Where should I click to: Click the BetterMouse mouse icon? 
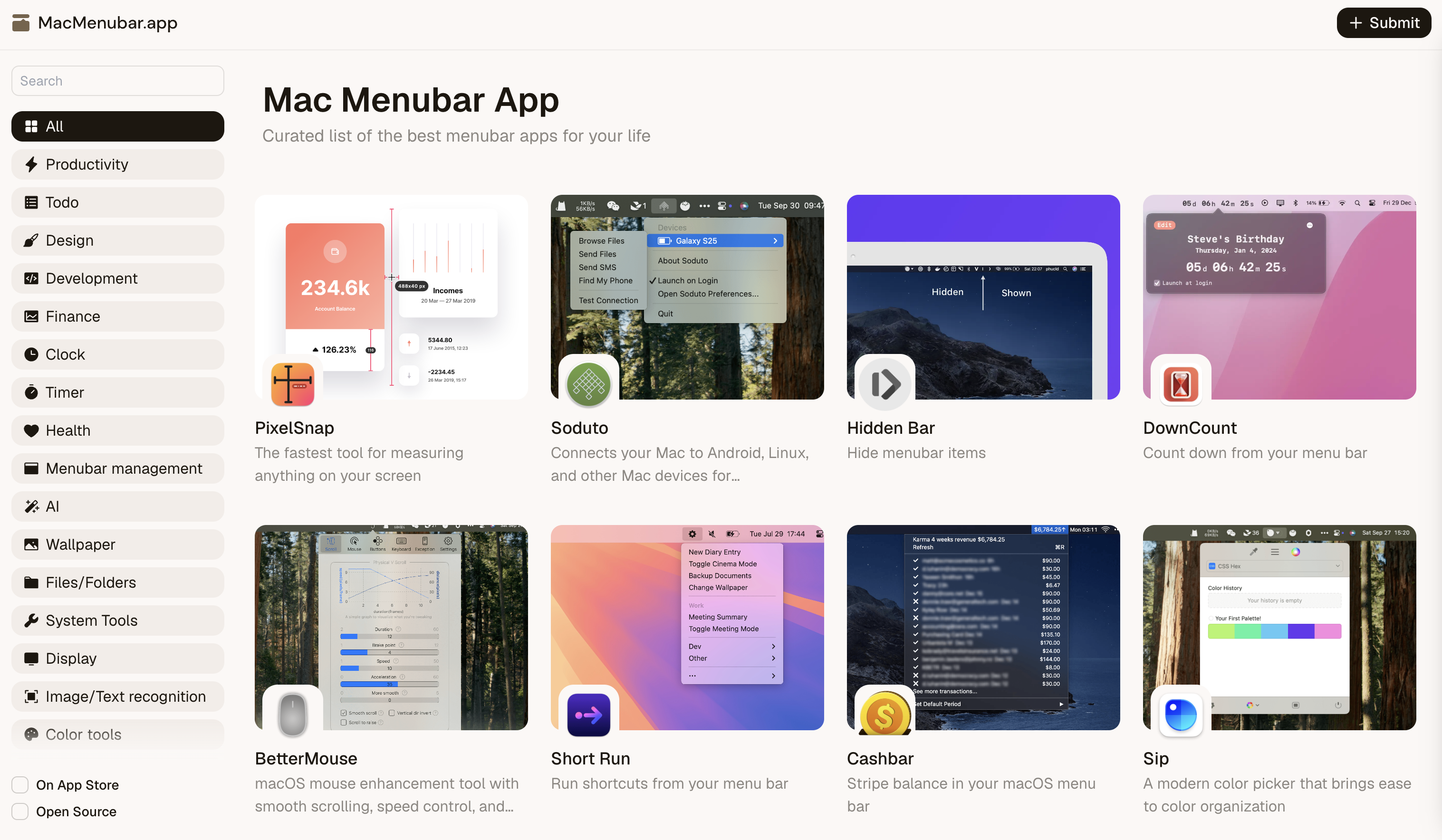[292, 714]
